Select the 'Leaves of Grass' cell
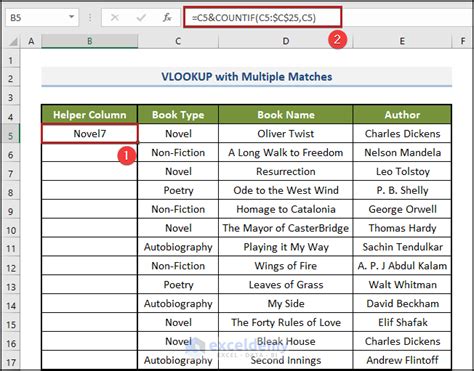This screenshot has height=371, width=474. [x=286, y=285]
